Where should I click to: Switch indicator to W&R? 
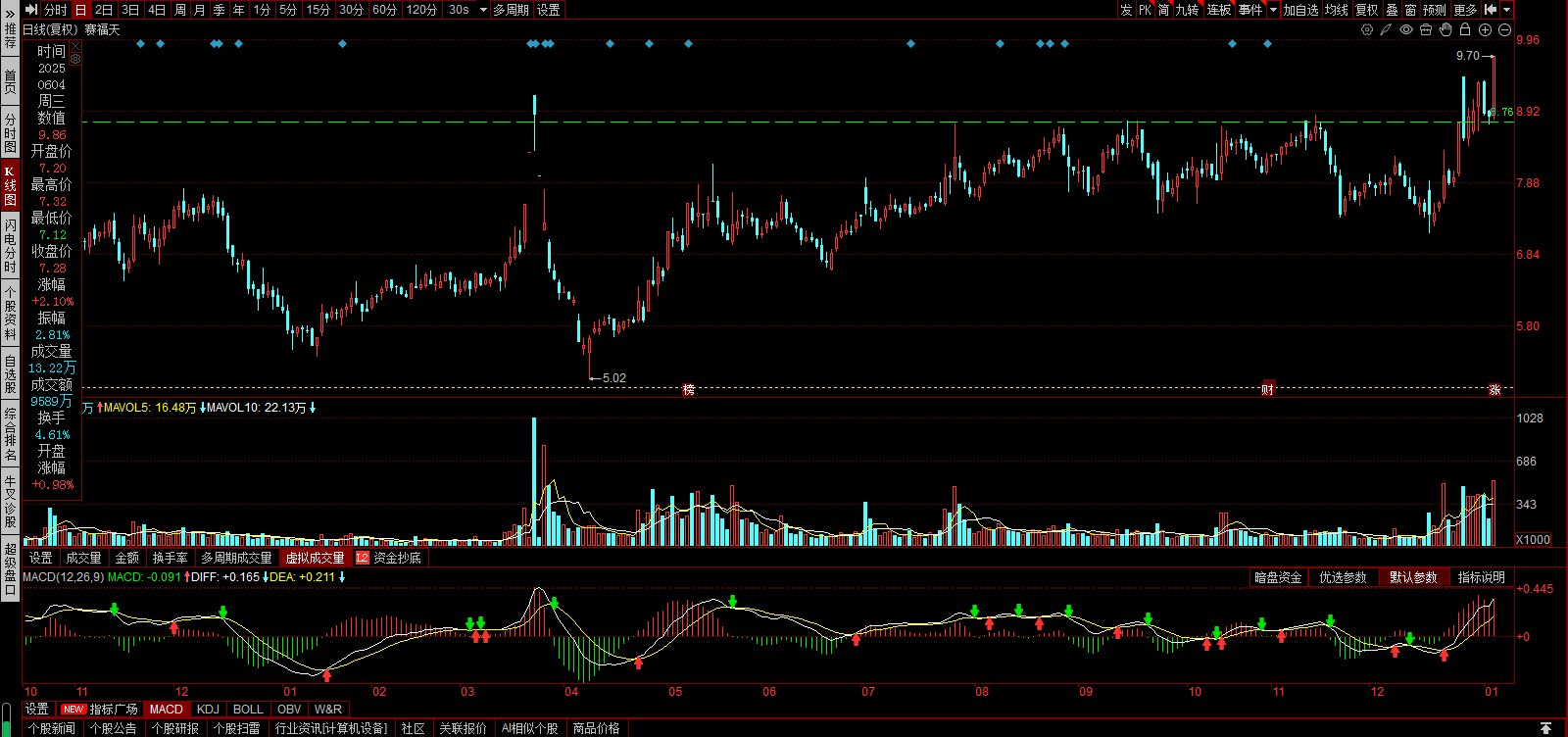(328, 710)
